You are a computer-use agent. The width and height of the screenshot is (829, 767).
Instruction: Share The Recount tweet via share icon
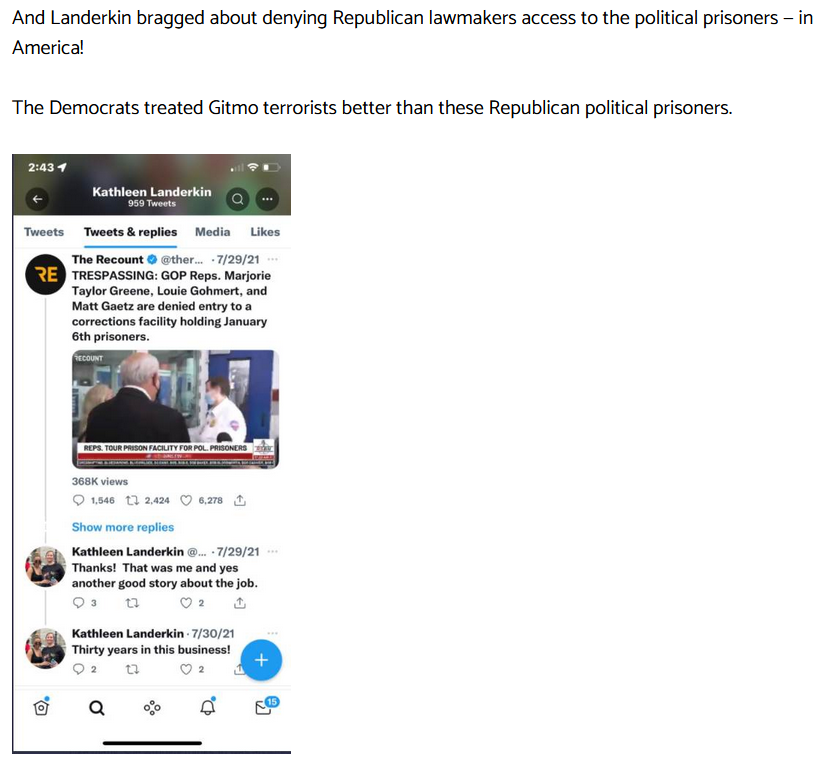coord(240,500)
